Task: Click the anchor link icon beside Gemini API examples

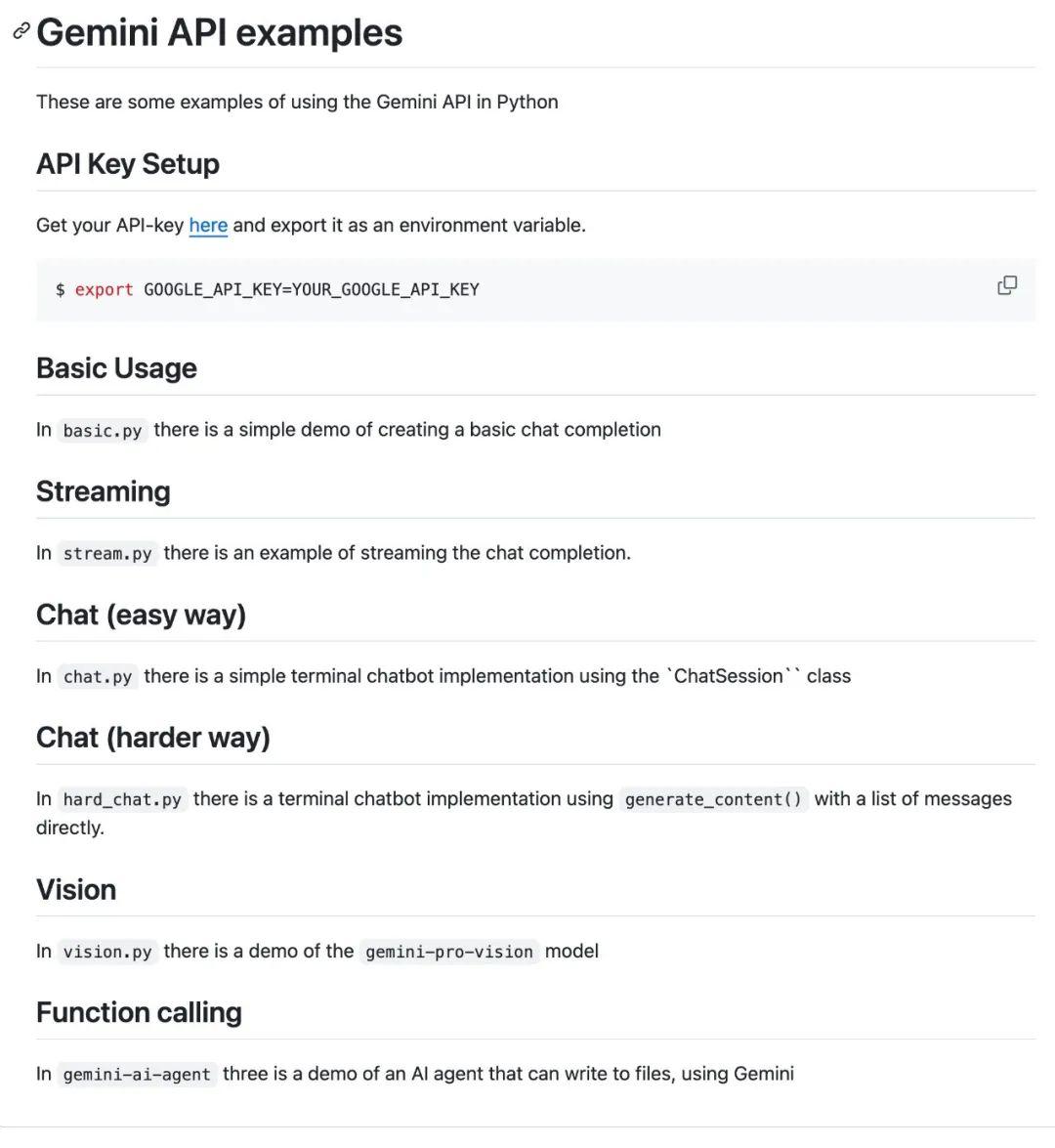Action: click(x=19, y=32)
